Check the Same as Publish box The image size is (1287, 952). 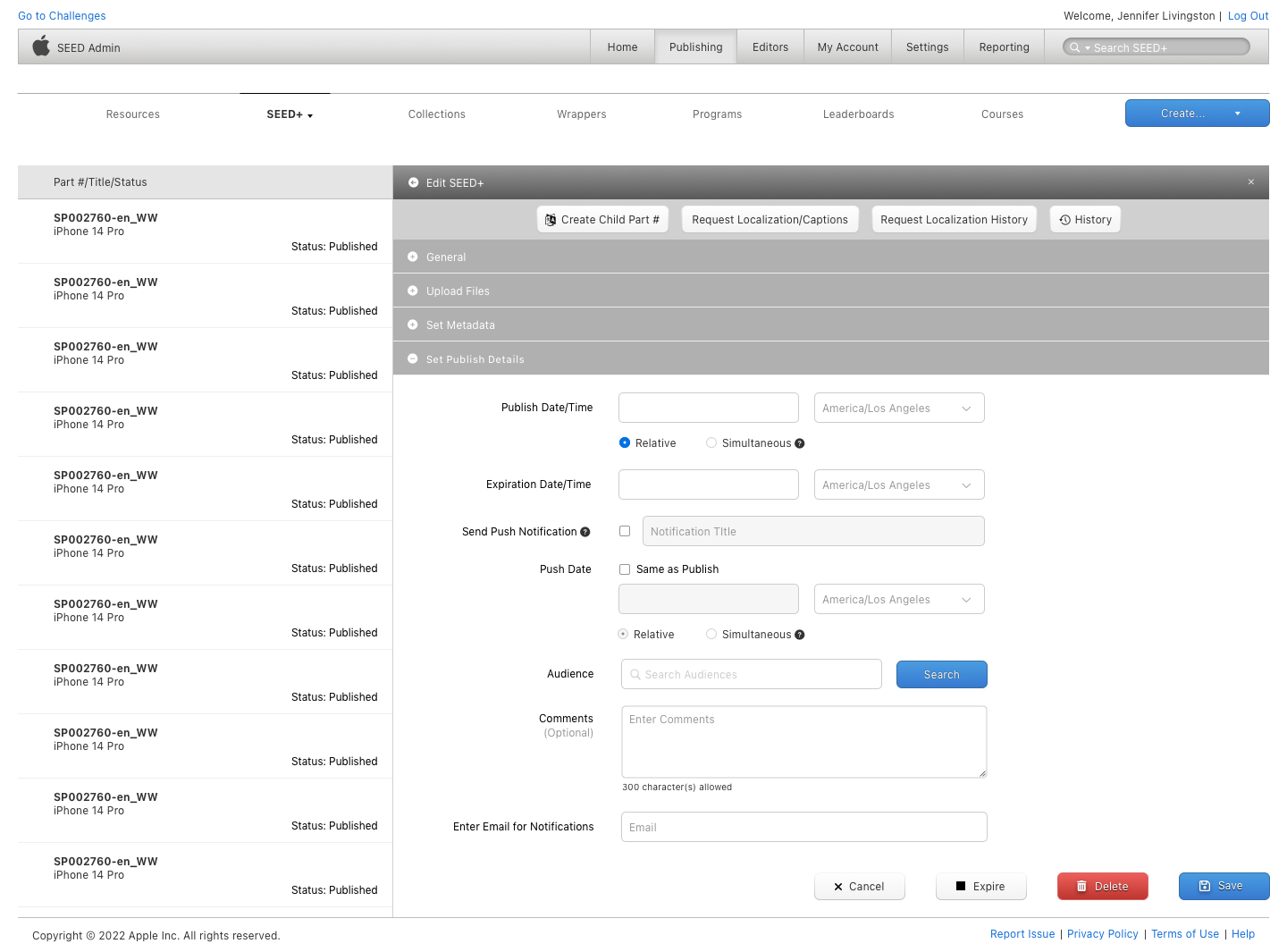pyautogui.click(x=625, y=569)
